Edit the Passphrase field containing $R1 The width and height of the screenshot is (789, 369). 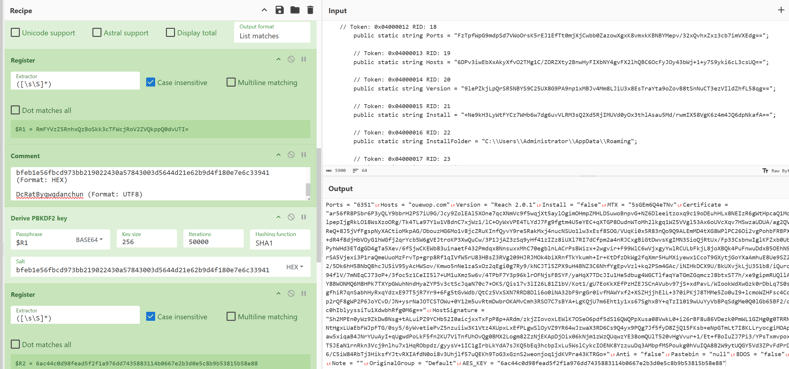pyautogui.click(x=42, y=239)
